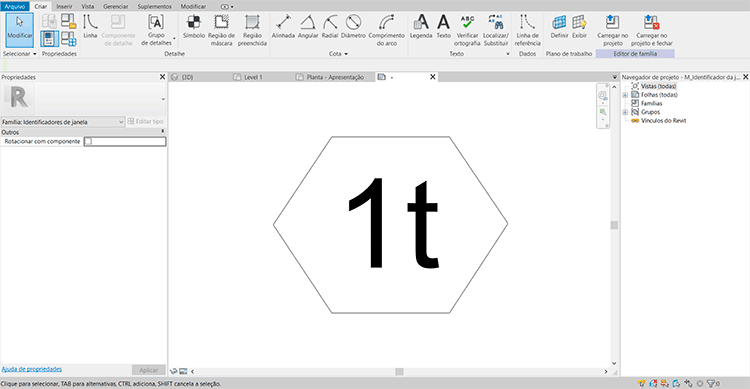Click the Editar tipo button

click(x=145, y=122)
